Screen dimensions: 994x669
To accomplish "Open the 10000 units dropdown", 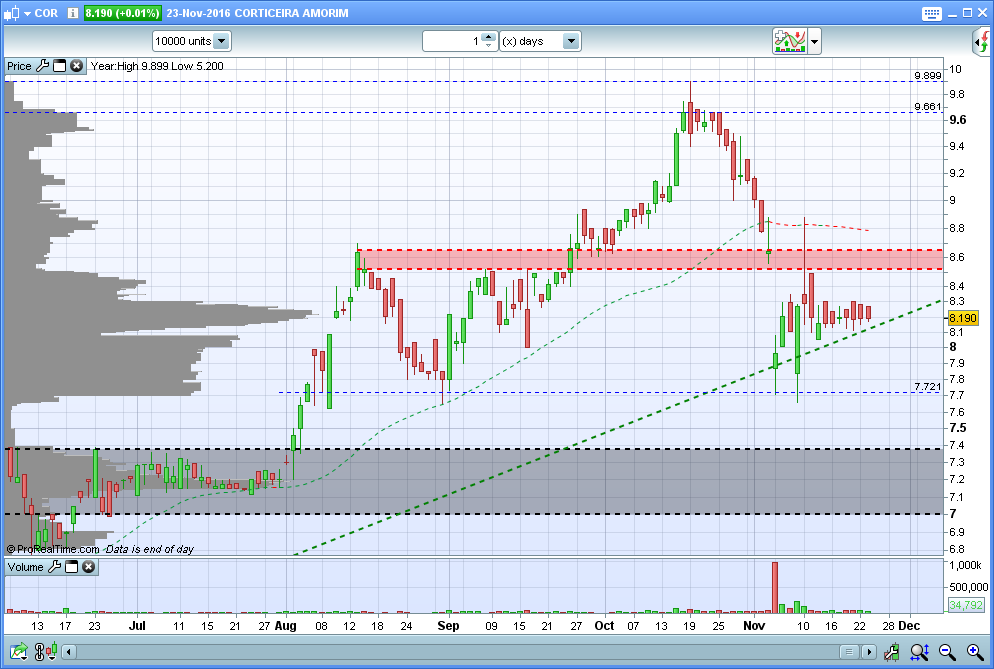I will (221, 41).
